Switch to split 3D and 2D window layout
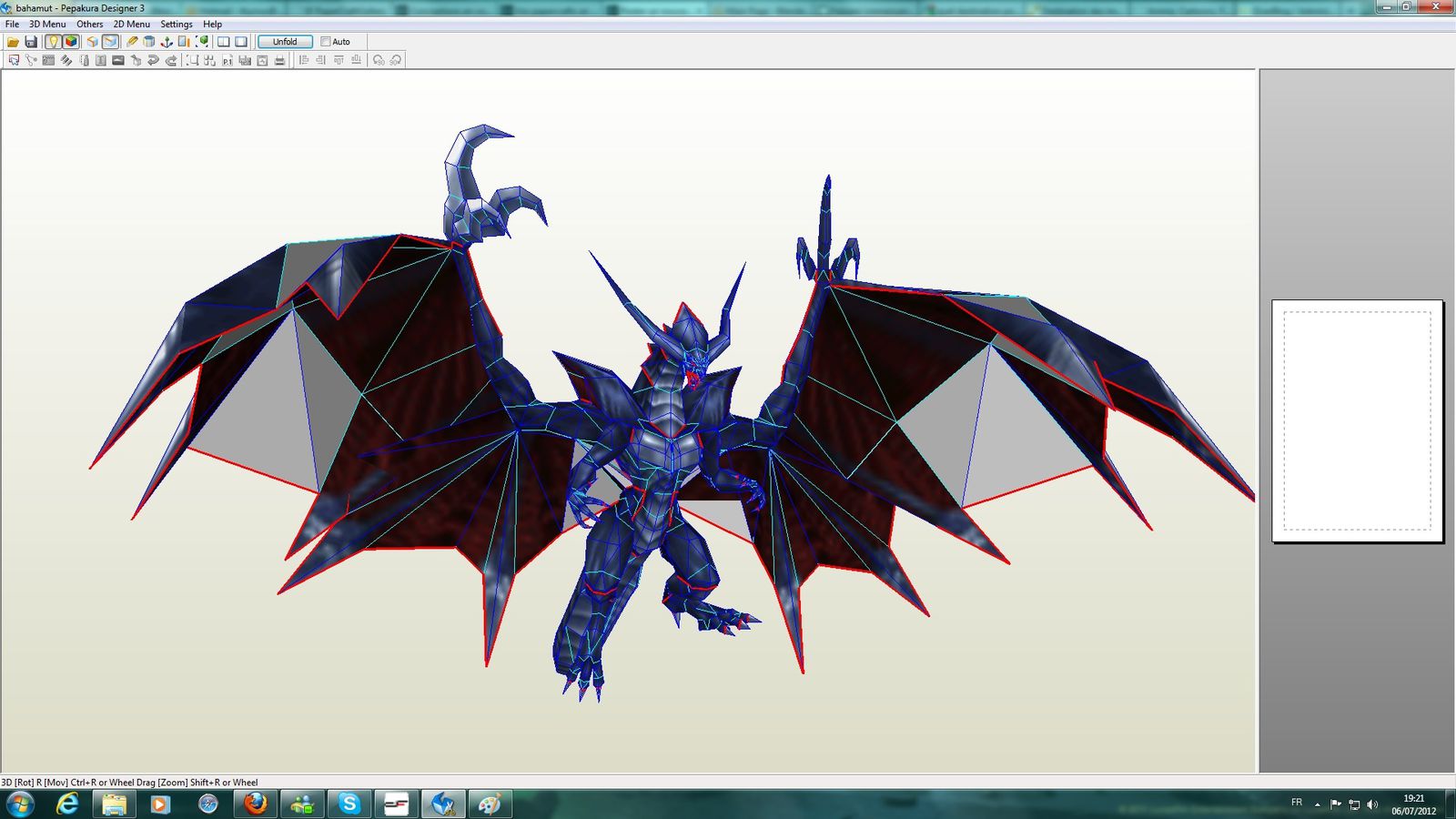The width and height of the screenshot is (1456, 819). (223, 42)
